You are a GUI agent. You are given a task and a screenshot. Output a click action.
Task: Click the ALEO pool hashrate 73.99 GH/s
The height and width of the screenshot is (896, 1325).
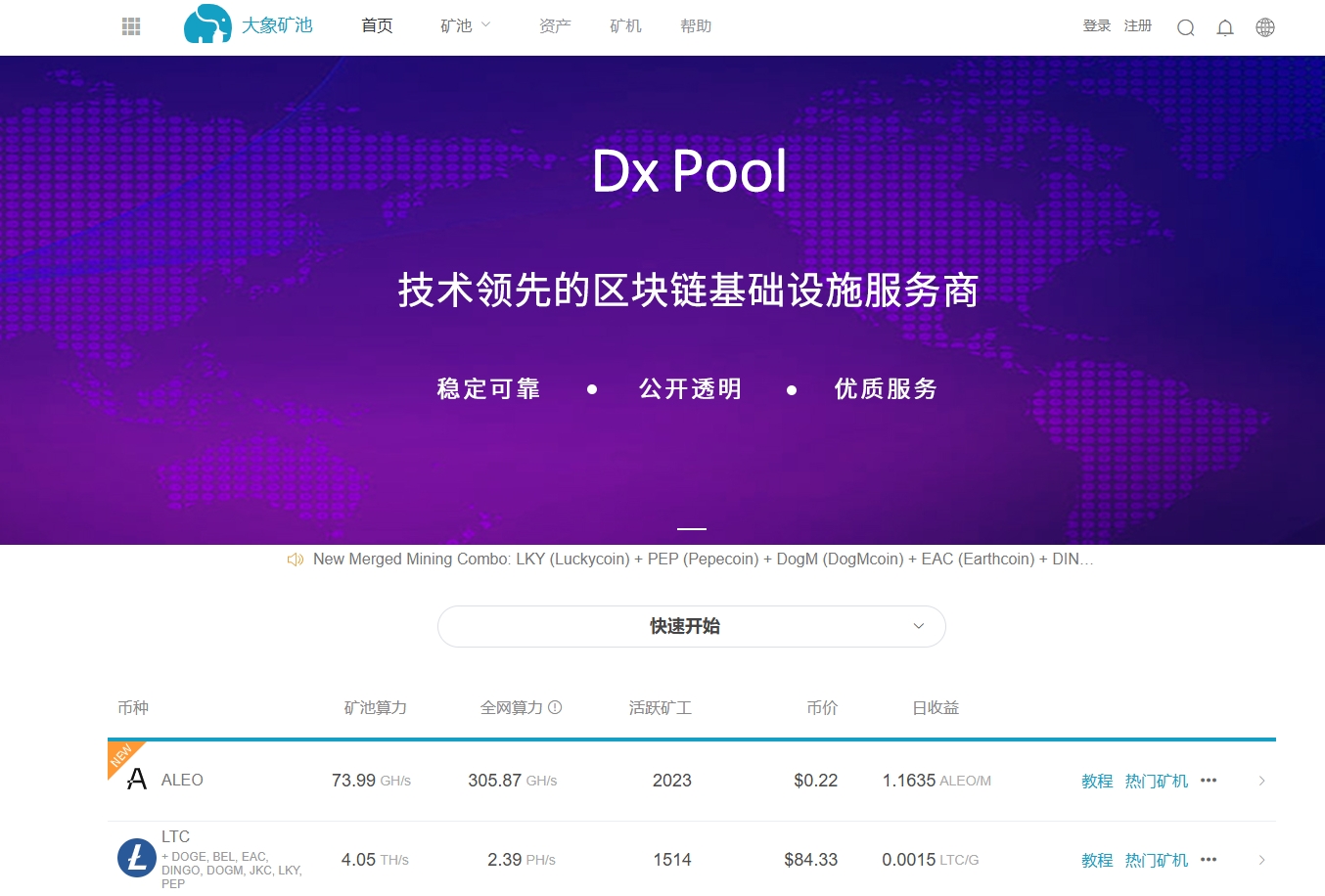[371, 781]
